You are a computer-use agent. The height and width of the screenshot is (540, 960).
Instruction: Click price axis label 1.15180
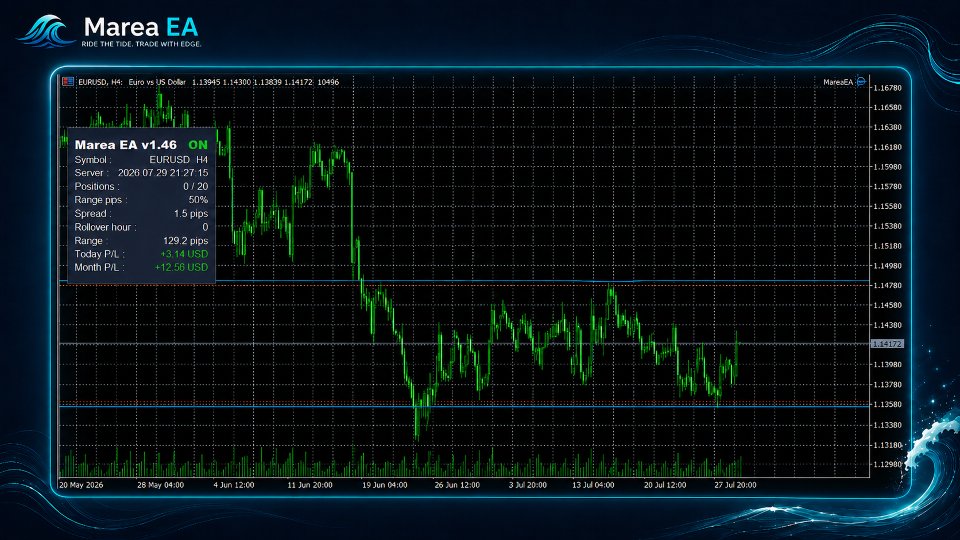[888, 246]
